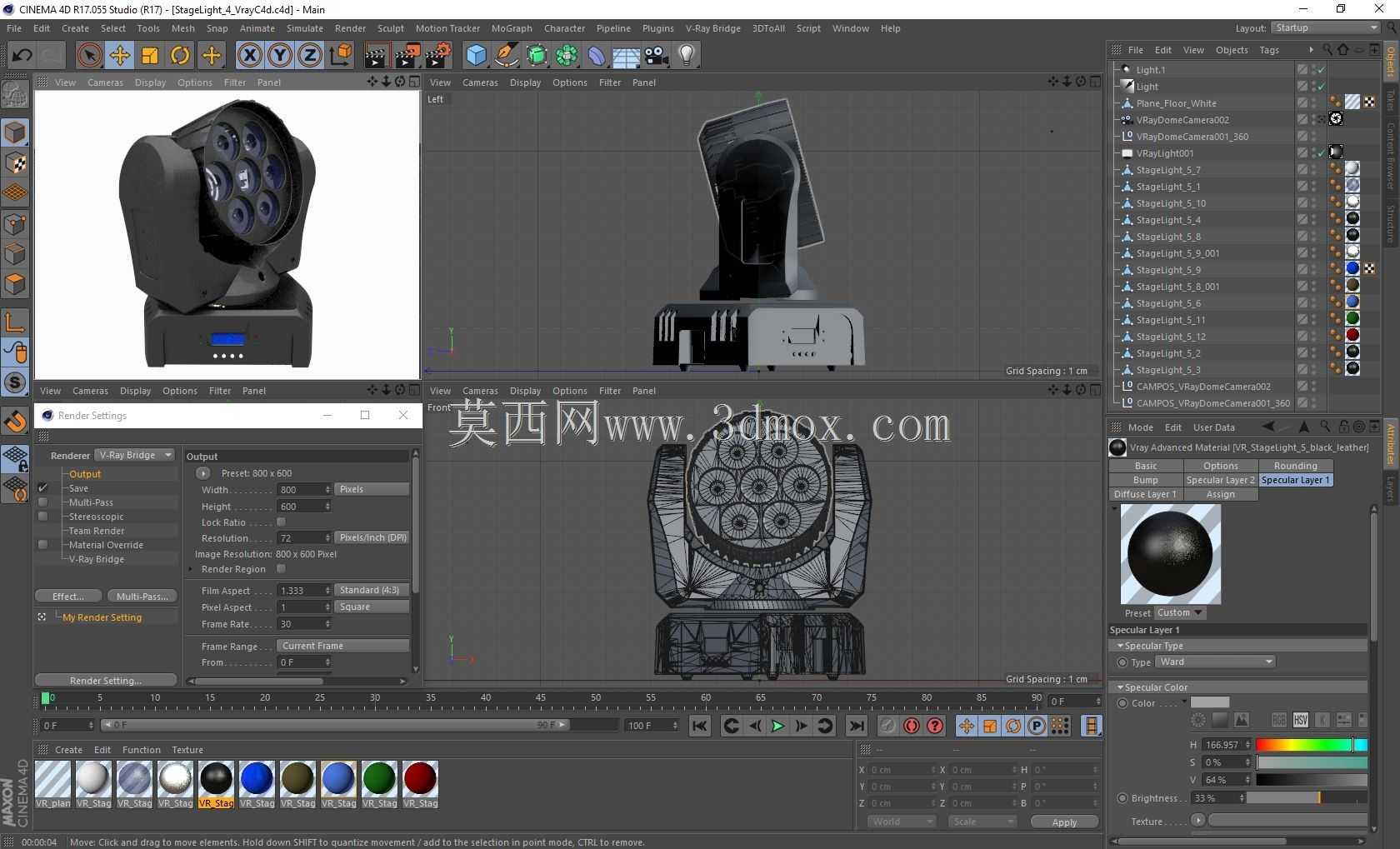Open the deformer objects icon

click(x=597, y=56)
